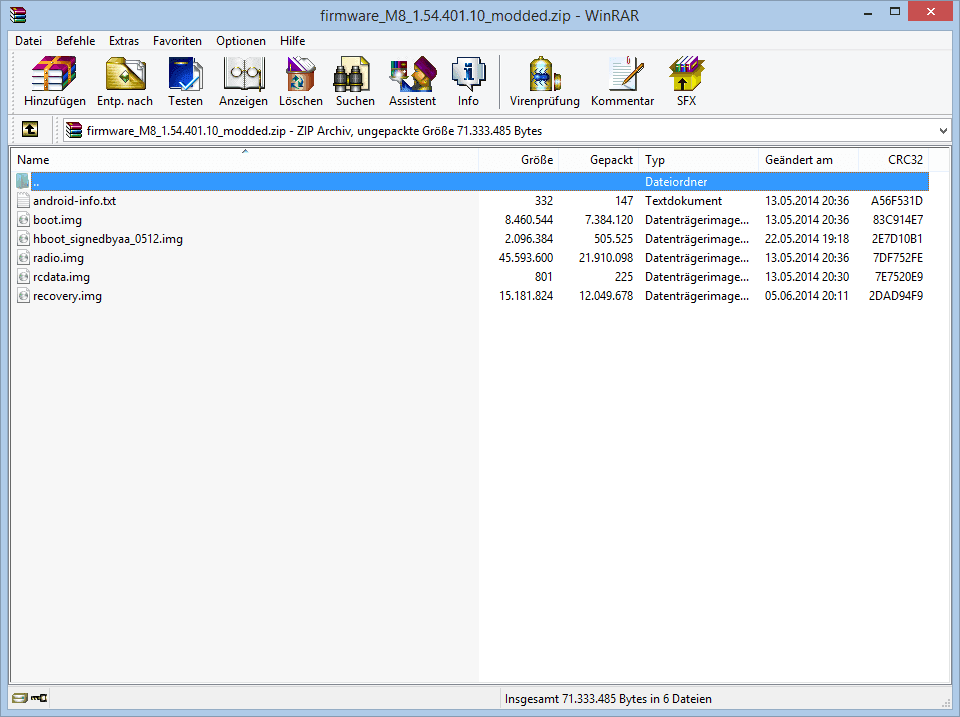The height and width of the screenshot is (717, 960).
Task: Open the Favoriten menu
Action: click(x=177, y=40)
